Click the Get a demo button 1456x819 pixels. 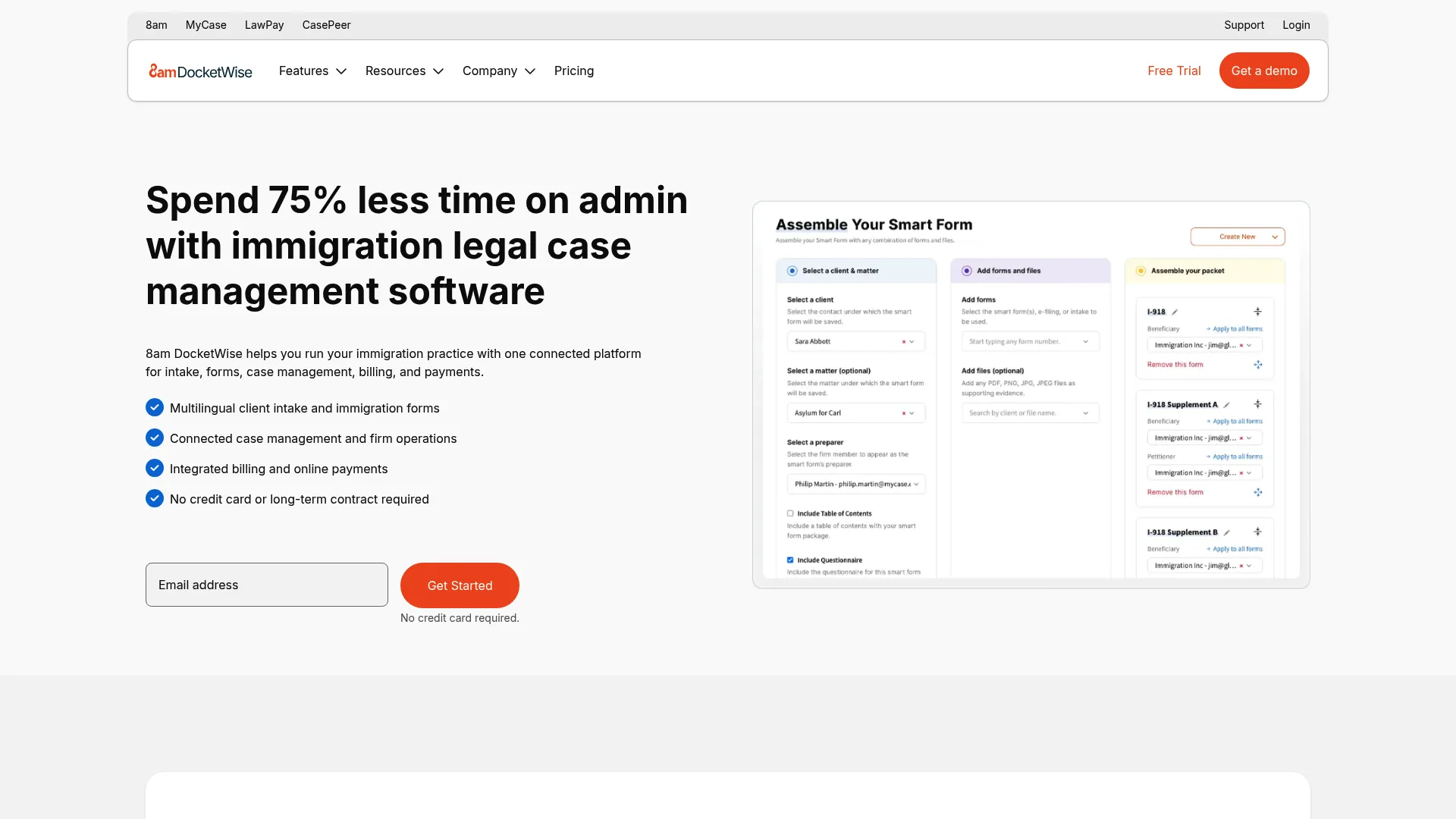coord(1264,71)
